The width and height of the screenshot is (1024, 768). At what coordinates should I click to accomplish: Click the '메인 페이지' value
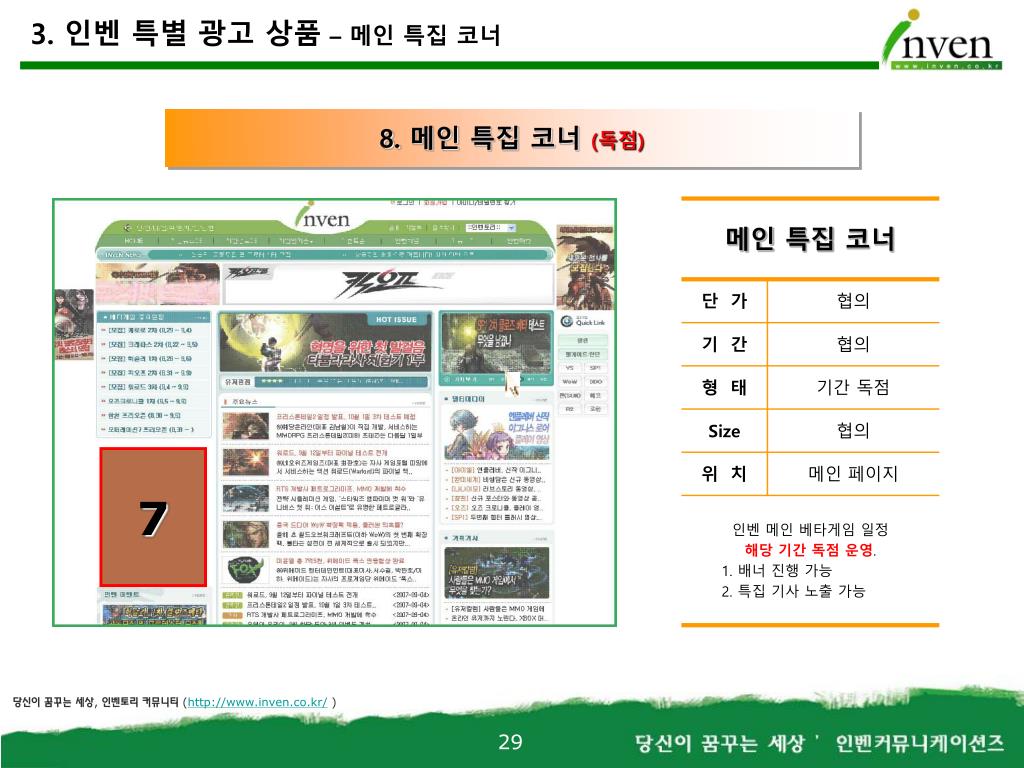pos(853,473)
